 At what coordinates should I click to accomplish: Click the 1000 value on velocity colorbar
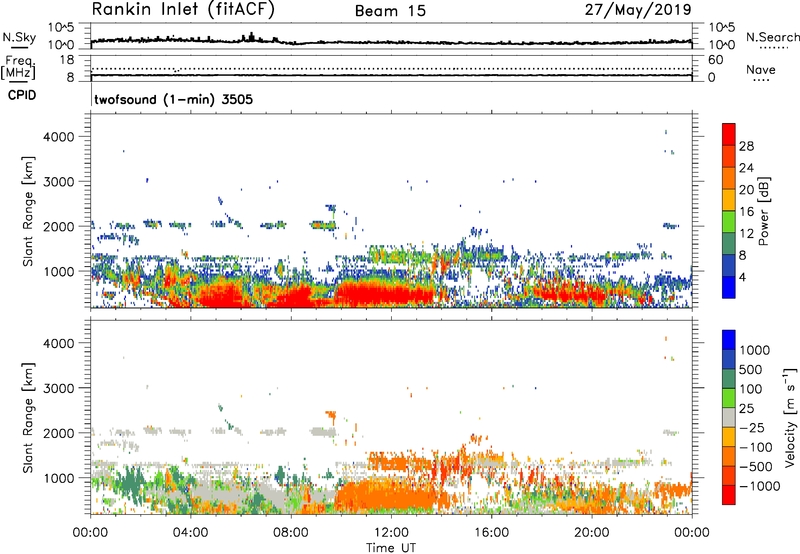755,350
